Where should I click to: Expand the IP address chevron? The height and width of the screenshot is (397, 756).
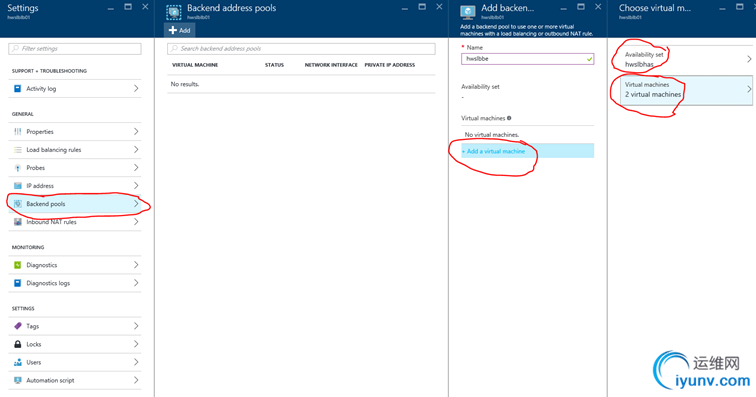136,186
